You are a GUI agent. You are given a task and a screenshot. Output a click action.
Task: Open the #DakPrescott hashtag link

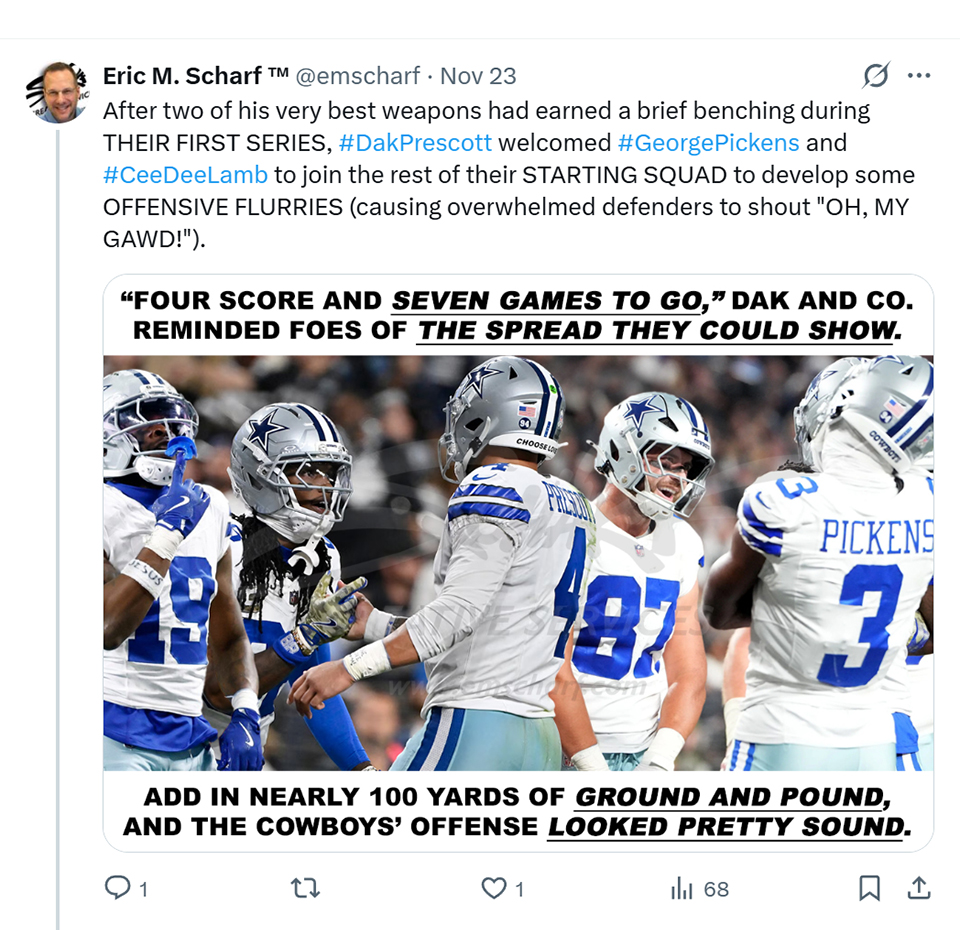point(415,142)
